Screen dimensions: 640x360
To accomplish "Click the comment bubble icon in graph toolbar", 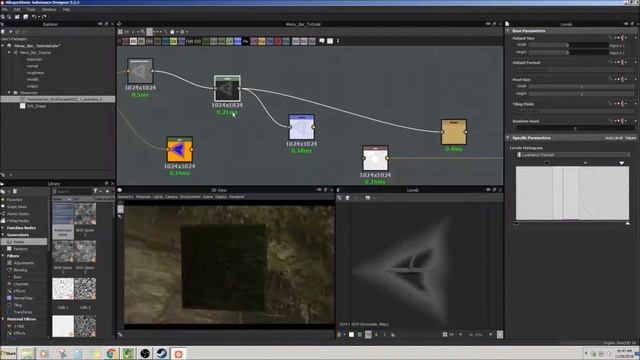I will coord(322,41).
